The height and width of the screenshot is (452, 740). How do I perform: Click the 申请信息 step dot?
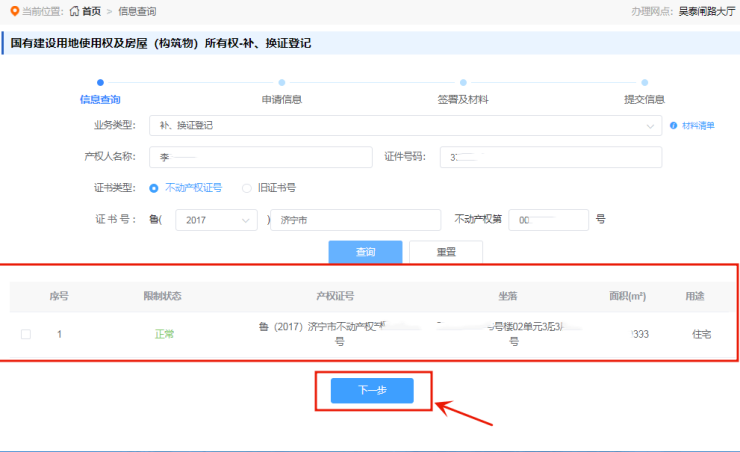pyautogui.click(x=281, y=83)
